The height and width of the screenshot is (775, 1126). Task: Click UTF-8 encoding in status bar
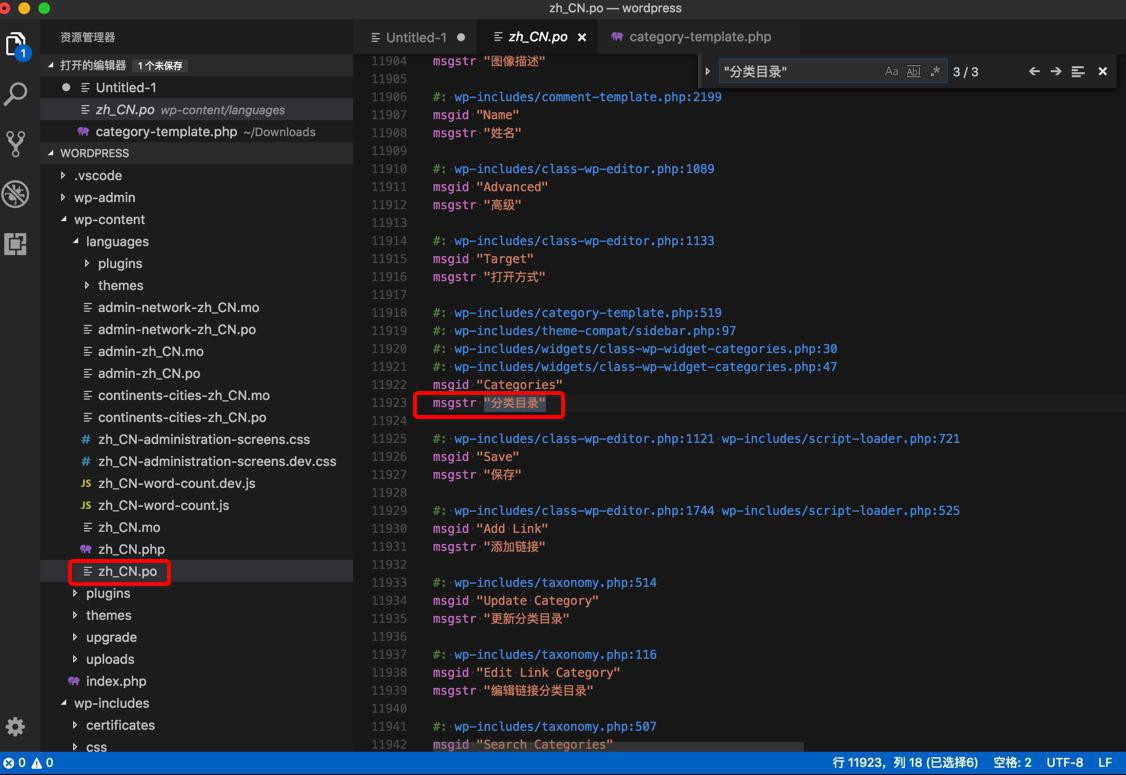point(1064,763)
